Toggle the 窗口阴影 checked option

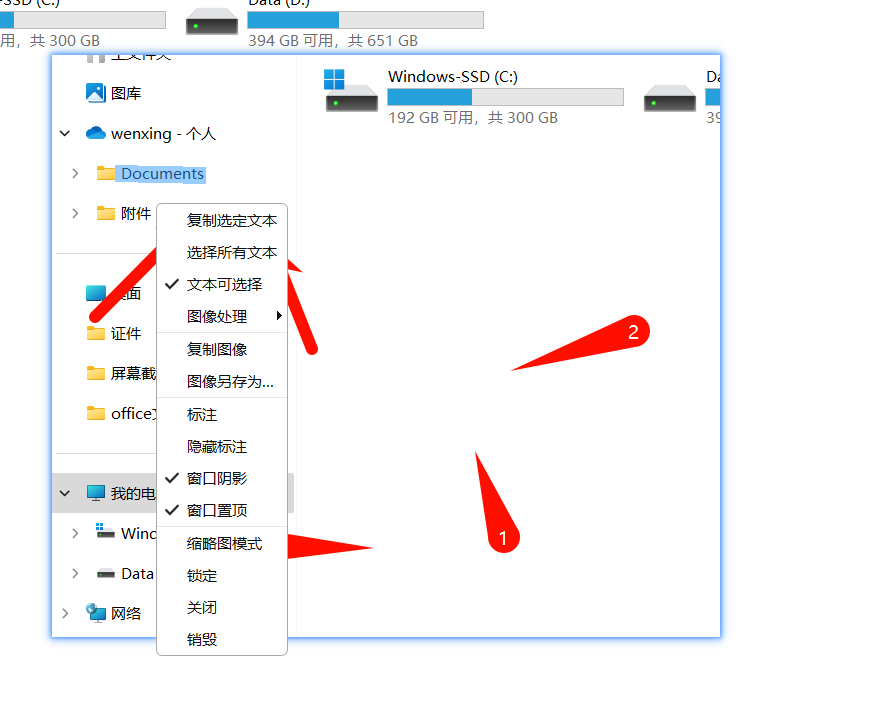click(217, 478)
